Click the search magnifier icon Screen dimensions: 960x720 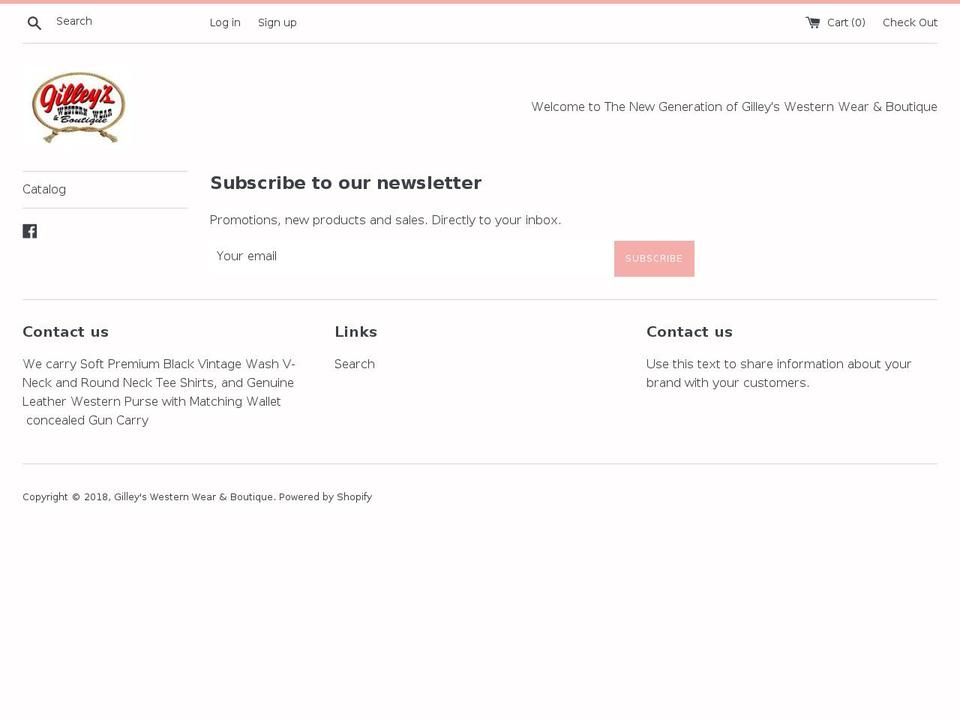(x=34, y=23)
